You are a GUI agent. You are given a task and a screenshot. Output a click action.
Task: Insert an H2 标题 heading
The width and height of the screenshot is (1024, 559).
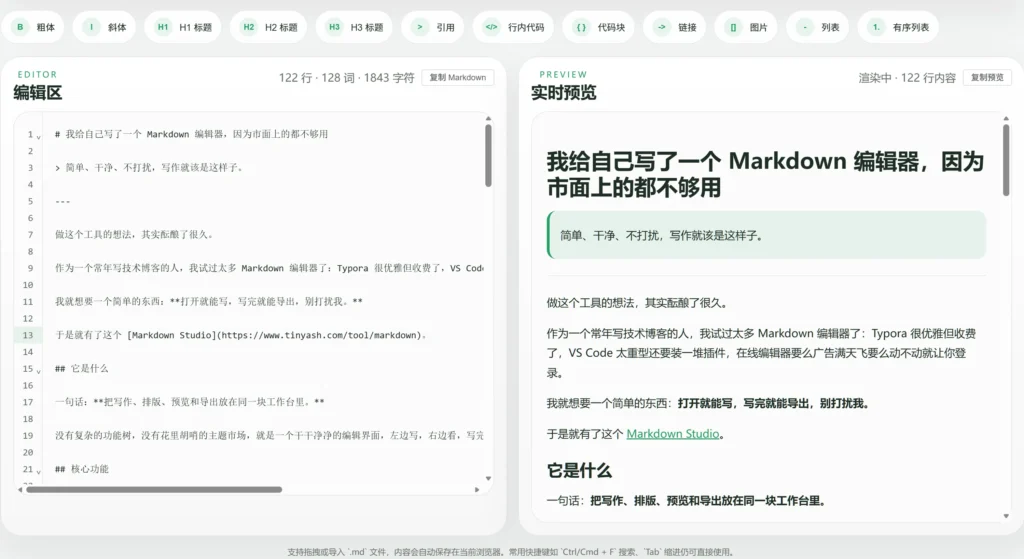[269, 27]
